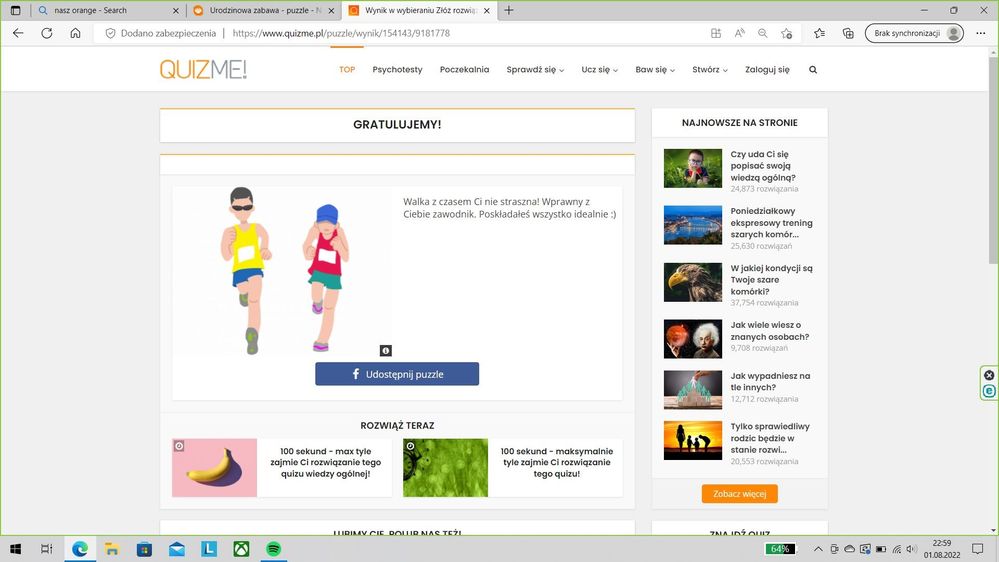
Task: Go to browser home page icon
Action: 75,33
